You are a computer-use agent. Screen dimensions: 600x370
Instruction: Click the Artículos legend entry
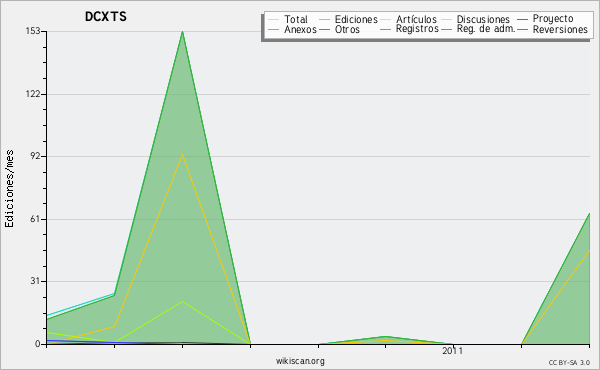tap(408, 19)
